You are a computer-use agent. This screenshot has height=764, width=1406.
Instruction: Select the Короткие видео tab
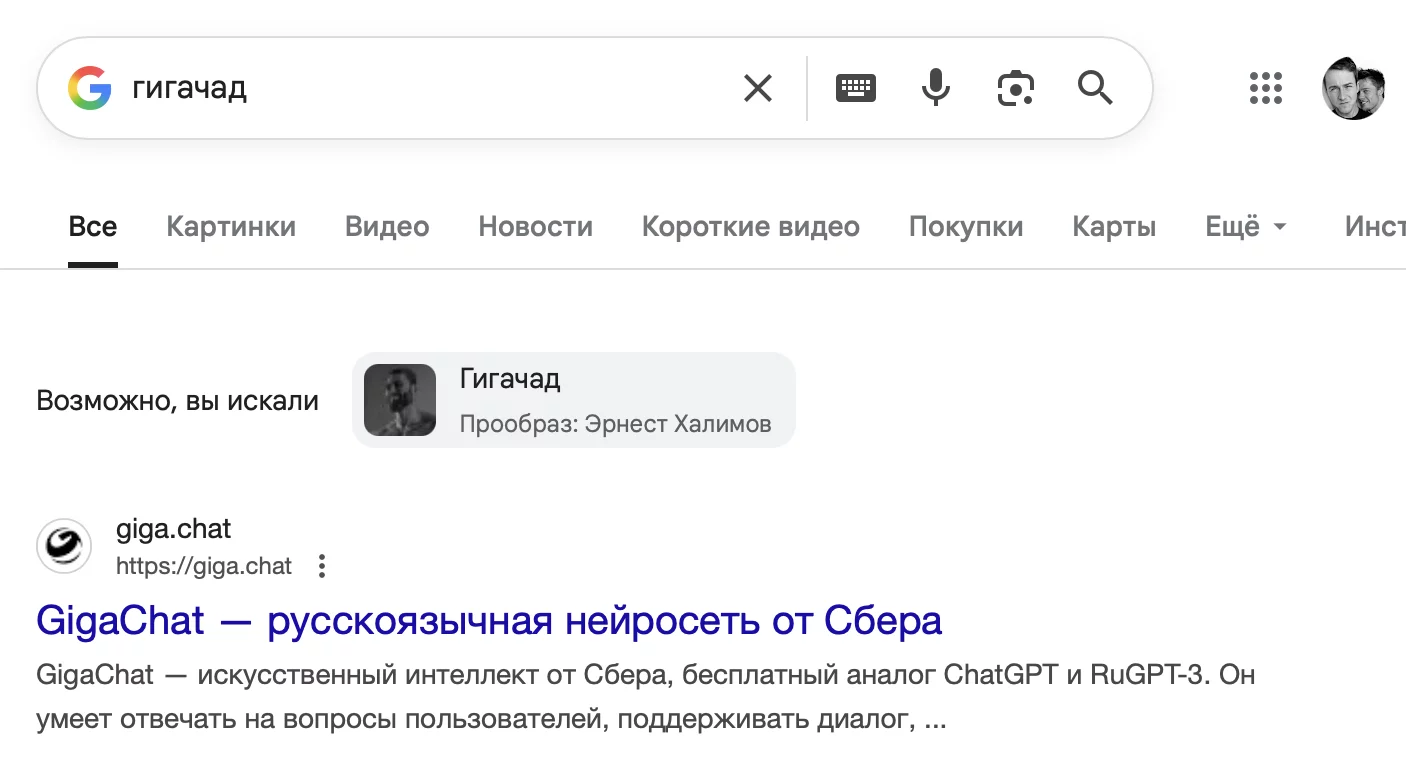click(750, 227)
